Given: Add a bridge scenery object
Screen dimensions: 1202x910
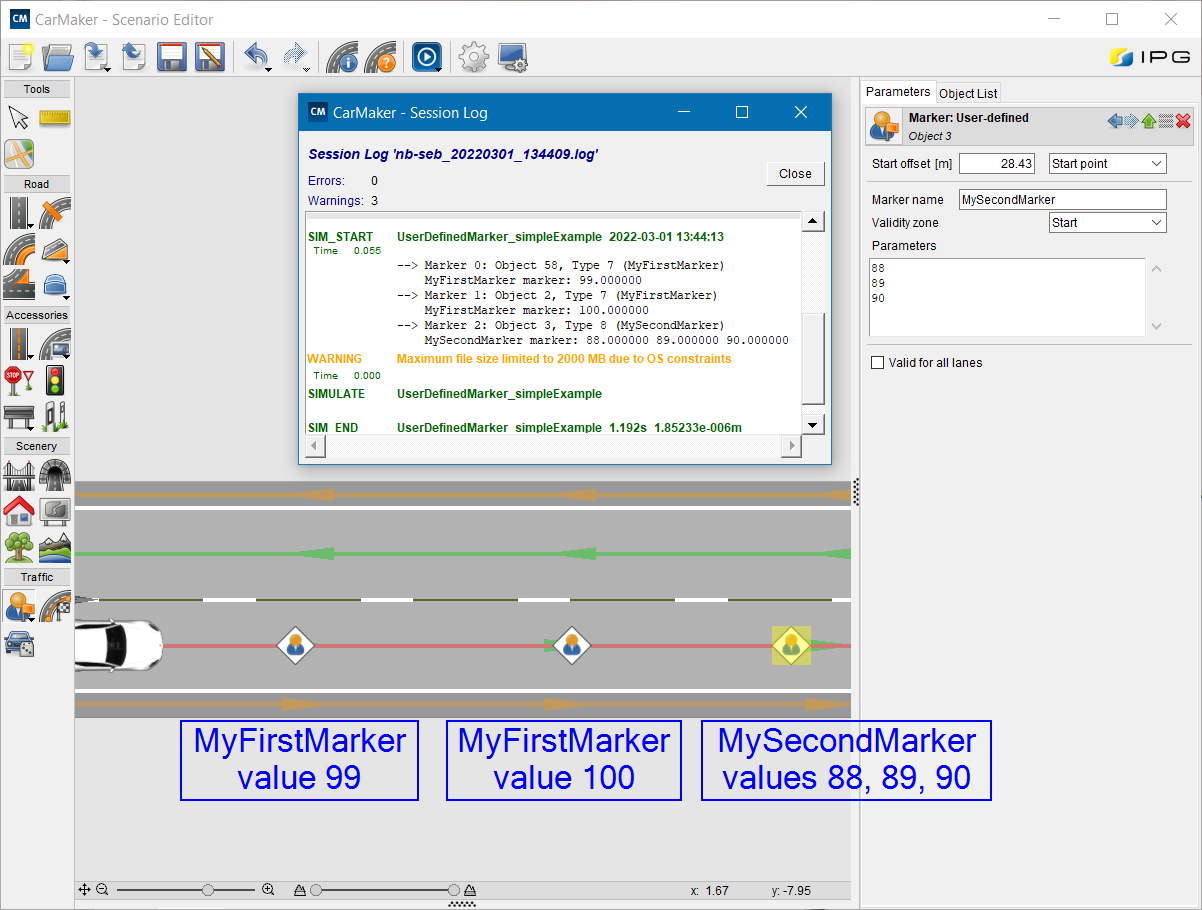Looking at the screenshot, I should (x=19, y=475).
